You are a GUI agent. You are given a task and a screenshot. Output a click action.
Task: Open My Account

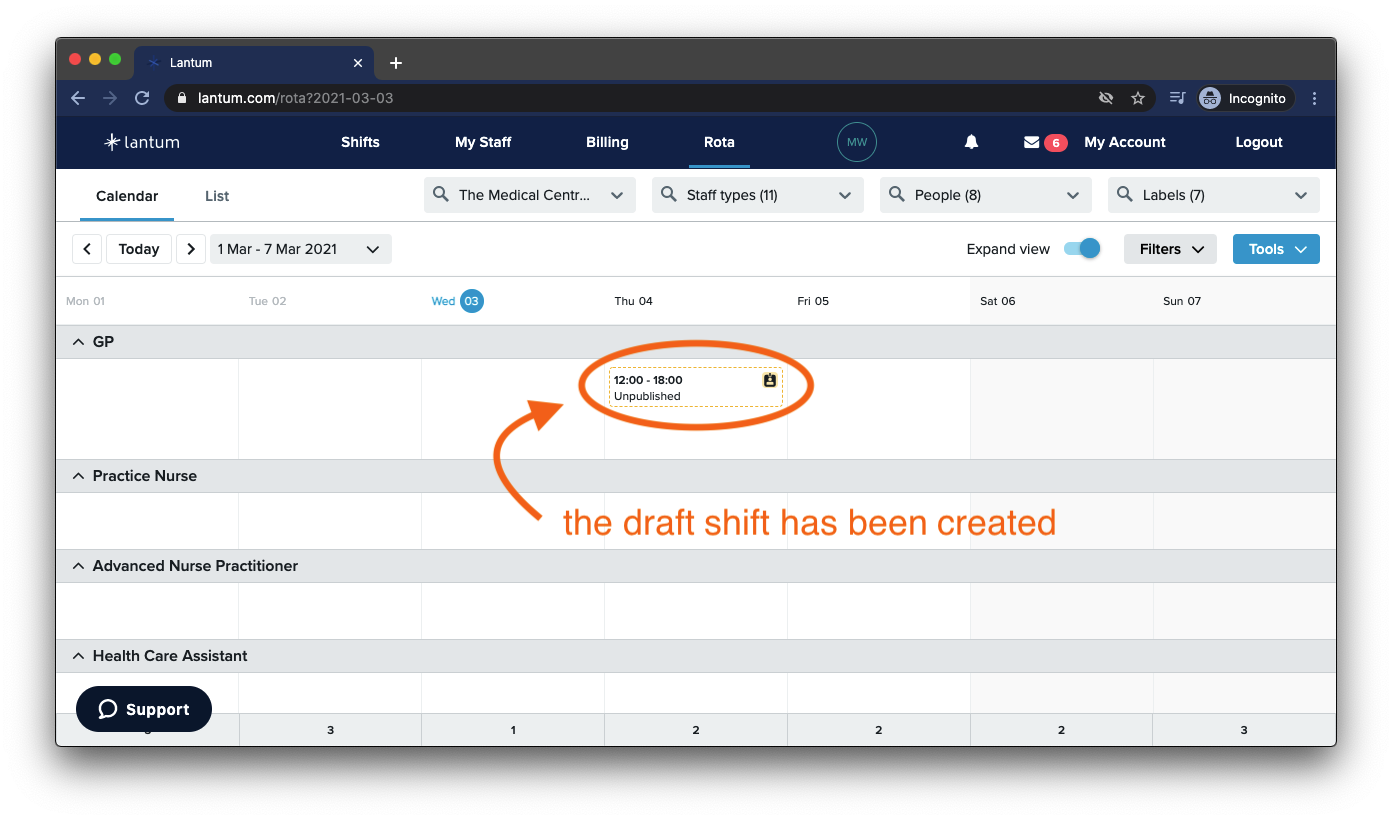pos(1125,142)
